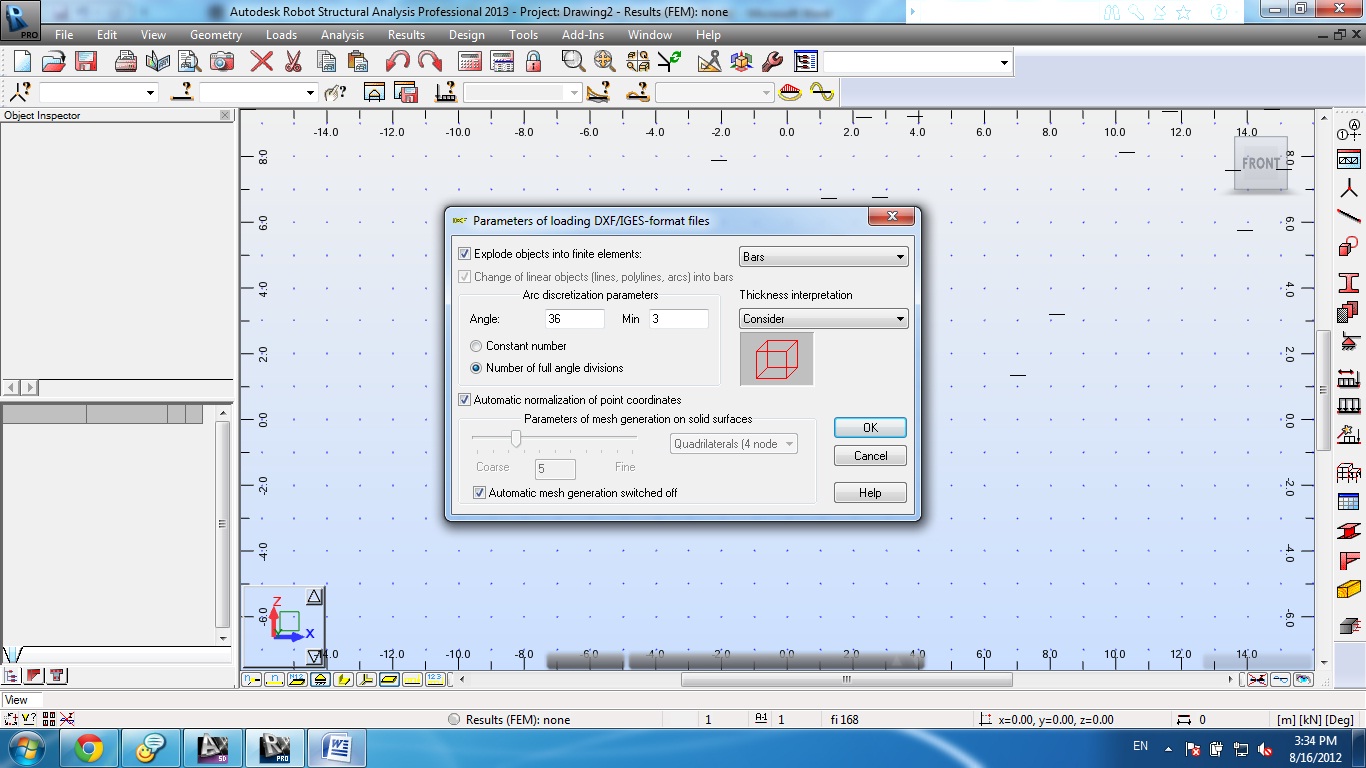Open Robot PRO in the taskbar
The image size is (1366, 768).
coord(275,748)
